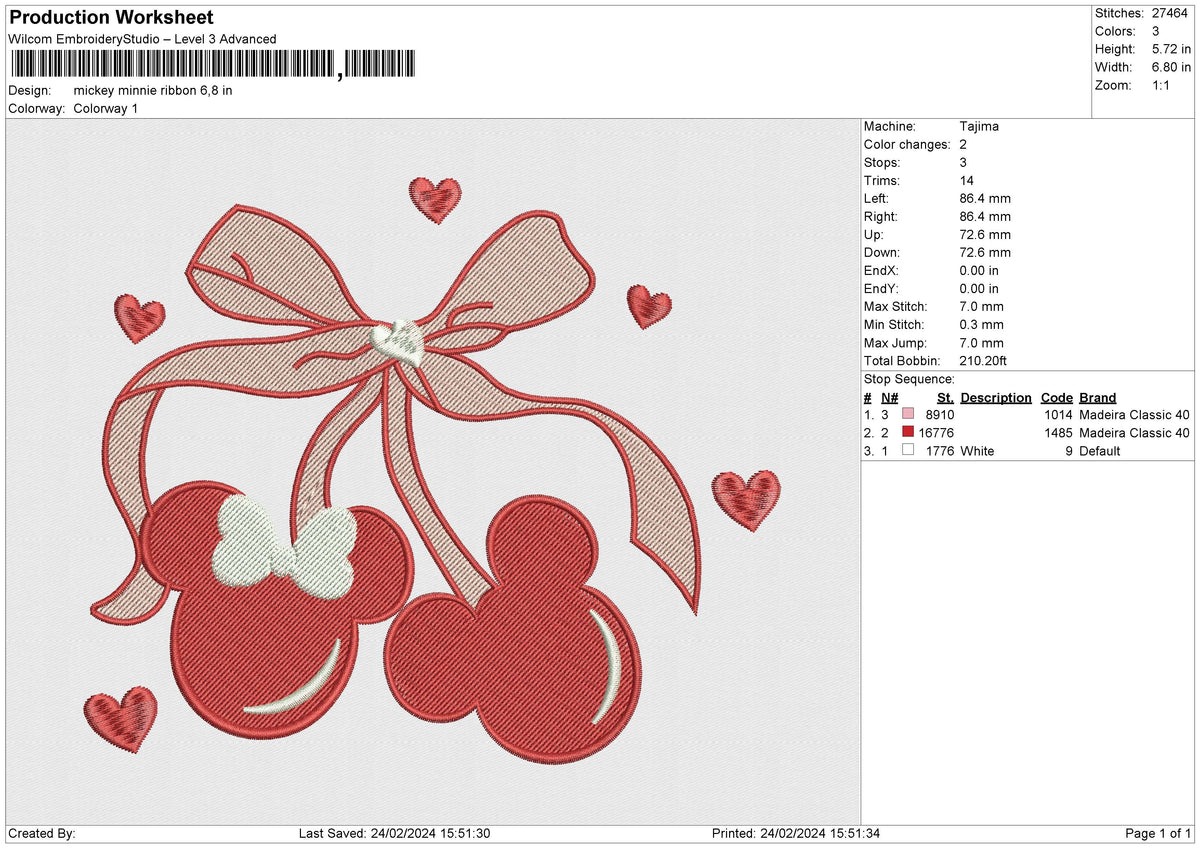This screenshot has width=1200, height=848.
Task: Select the trims value '14'
Action: point(966,181)
